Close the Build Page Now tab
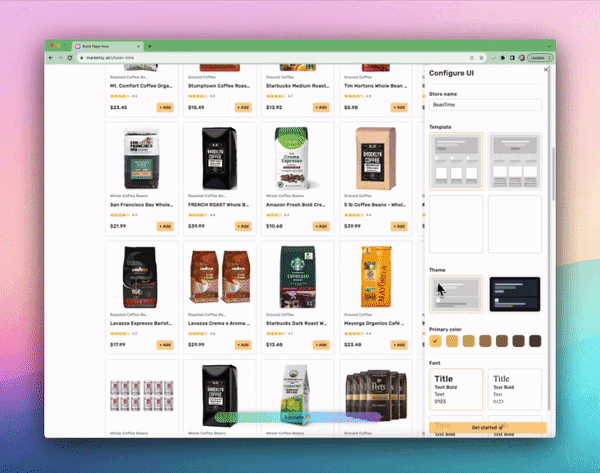This screenshot has height=473, width=600. [139, 46]
